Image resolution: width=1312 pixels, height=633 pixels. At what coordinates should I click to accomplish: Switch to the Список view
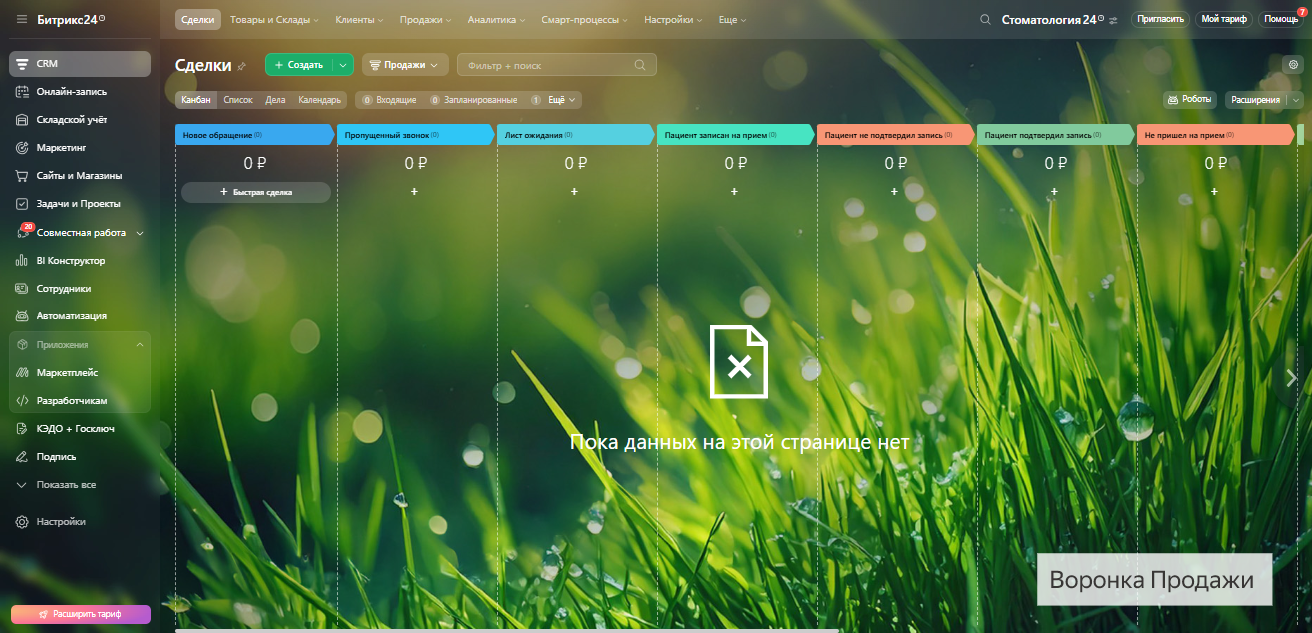pos(238,100)
